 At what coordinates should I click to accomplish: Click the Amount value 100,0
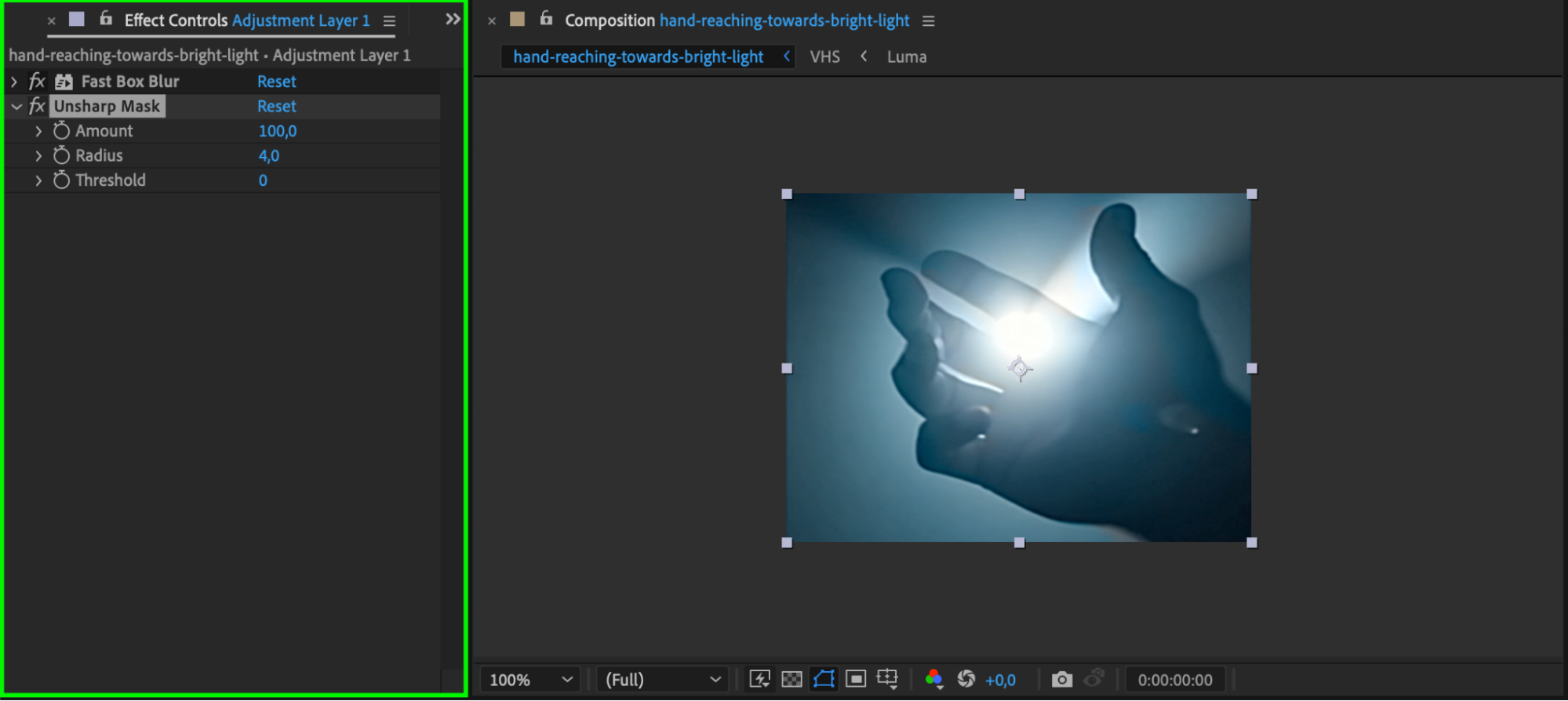click(278, 131)
